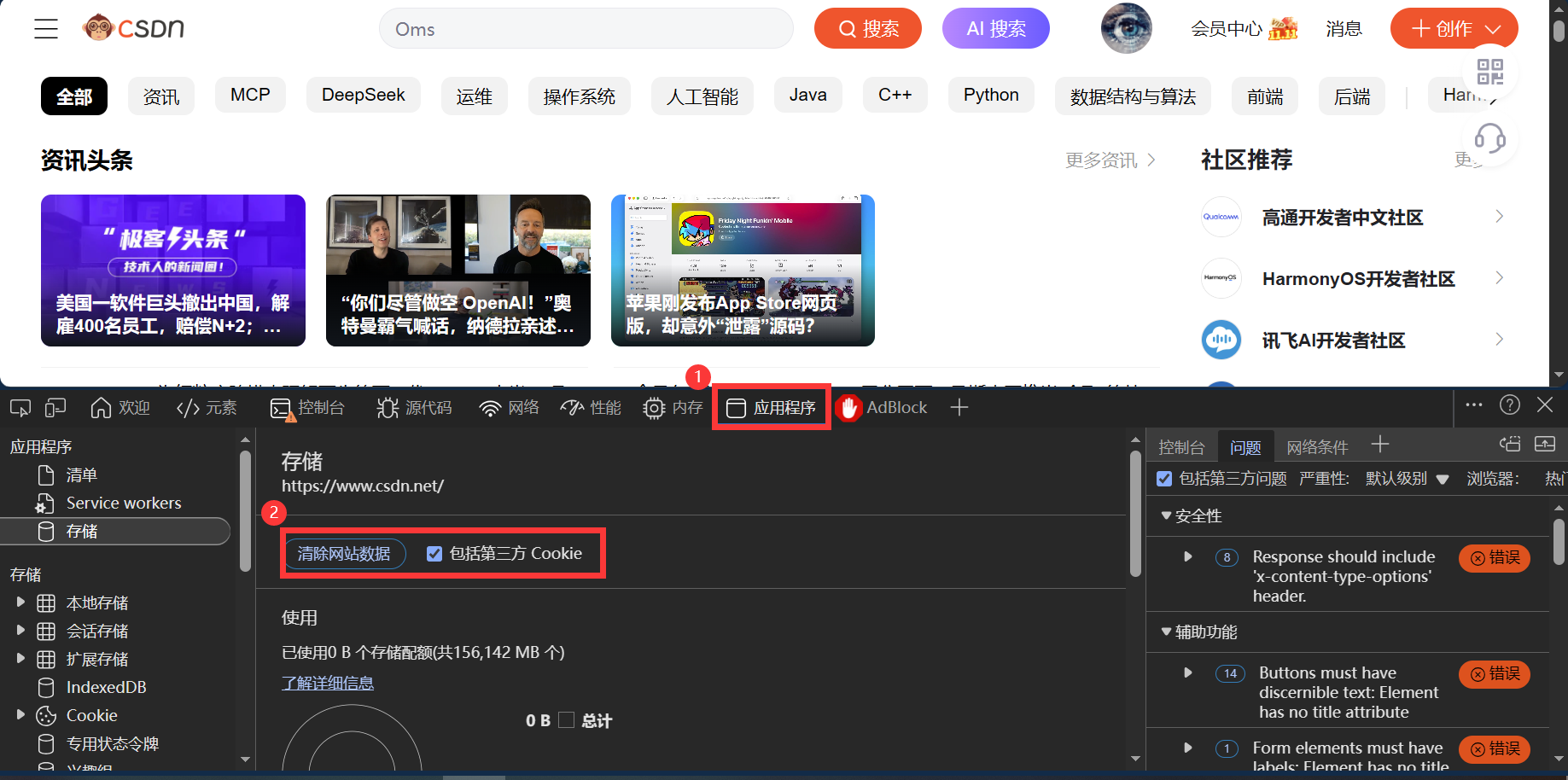Activate the inspect element cursor icon in DevTools
This screenshot has height=780, width=1568.
pos(20,407)
